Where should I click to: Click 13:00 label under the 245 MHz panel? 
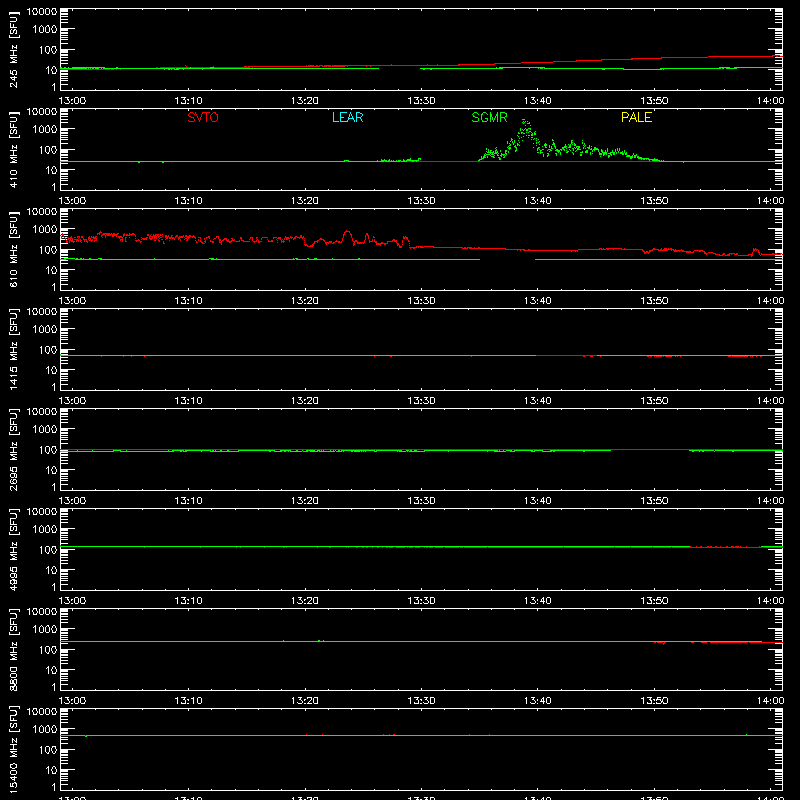coord(72,101)
